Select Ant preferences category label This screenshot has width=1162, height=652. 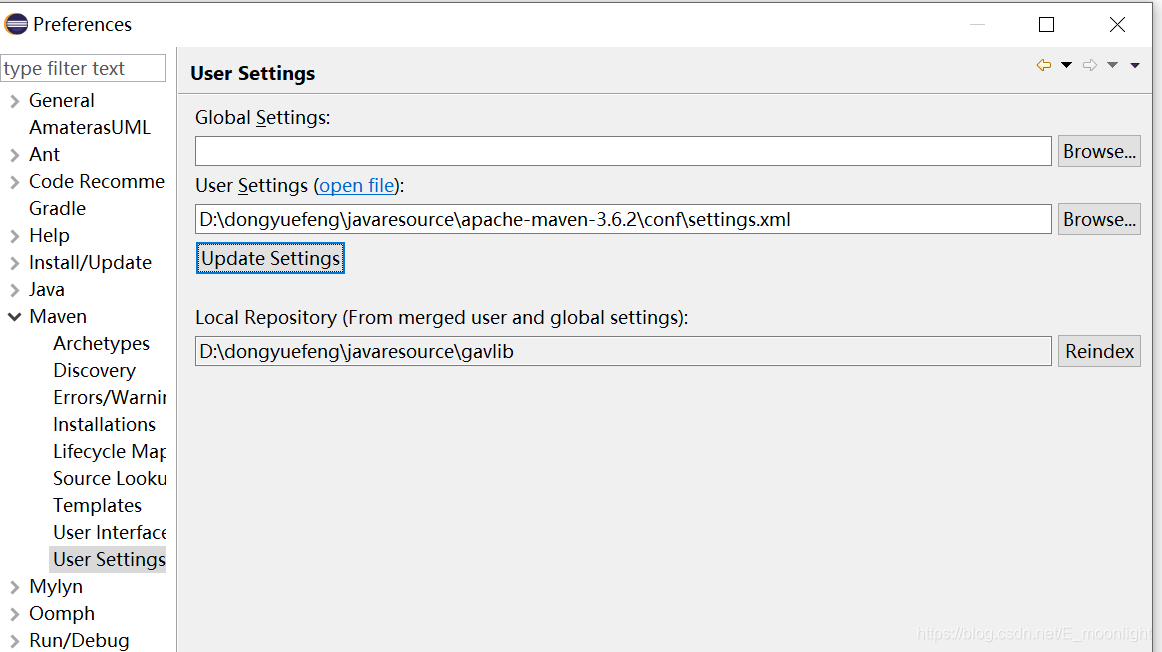coord(44,154)
